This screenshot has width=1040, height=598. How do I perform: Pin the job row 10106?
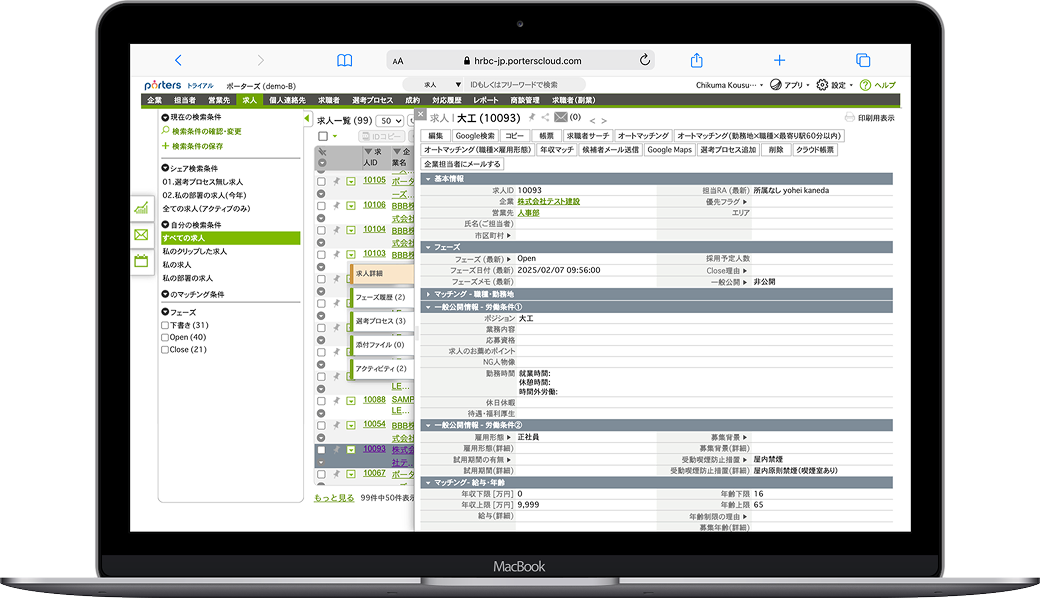click(x=336, y=206)
